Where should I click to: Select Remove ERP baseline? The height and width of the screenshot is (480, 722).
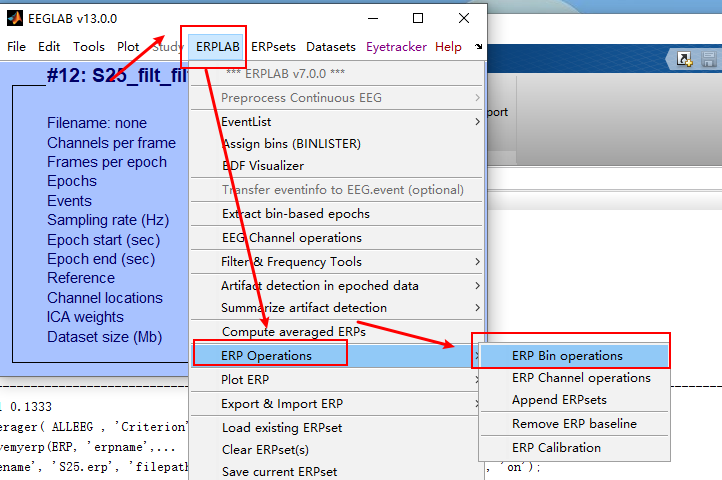pos(574,424)
